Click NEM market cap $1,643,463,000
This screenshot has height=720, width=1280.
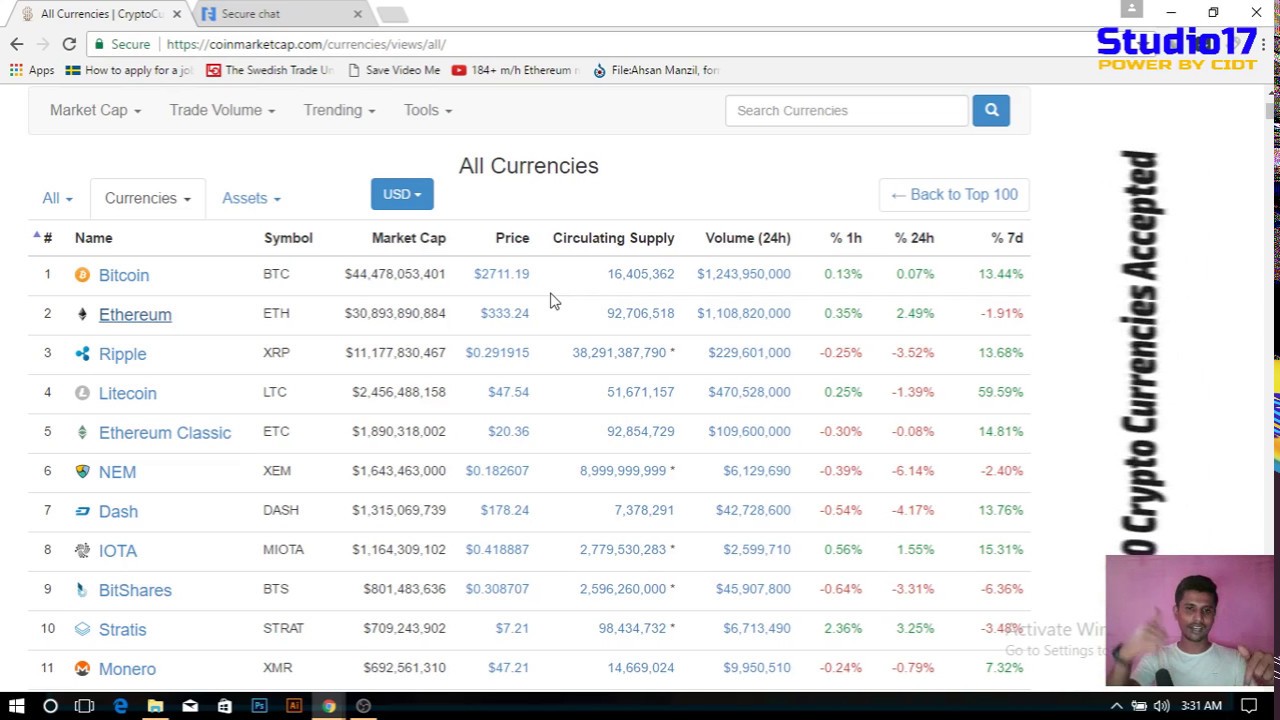(399, 471)
